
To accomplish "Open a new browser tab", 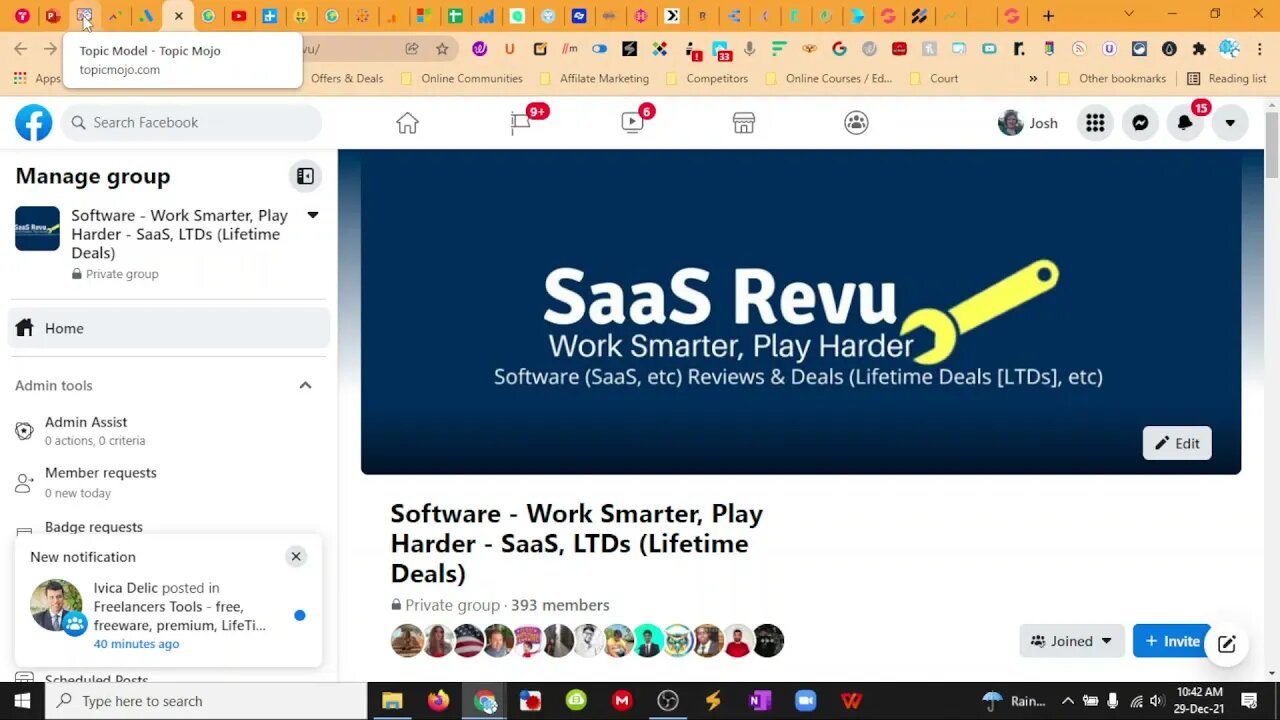I will coord(1048,16).
